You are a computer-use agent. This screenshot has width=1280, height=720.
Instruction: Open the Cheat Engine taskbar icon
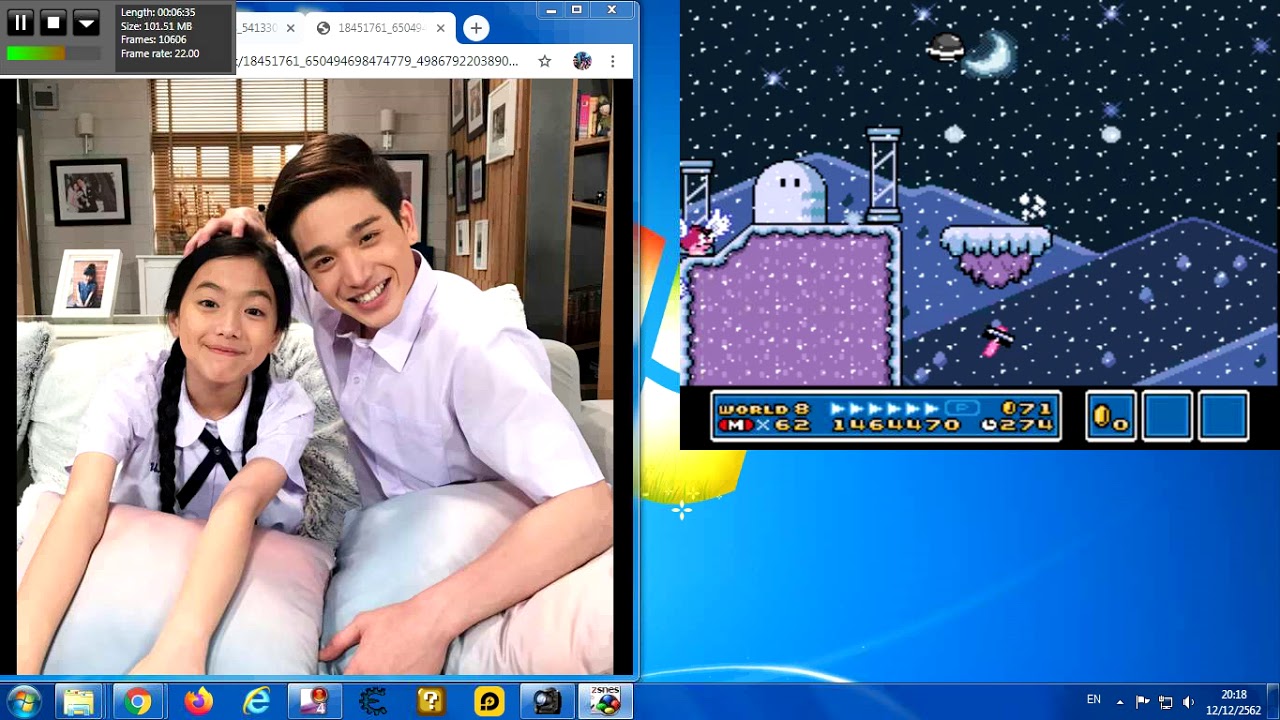373,702
